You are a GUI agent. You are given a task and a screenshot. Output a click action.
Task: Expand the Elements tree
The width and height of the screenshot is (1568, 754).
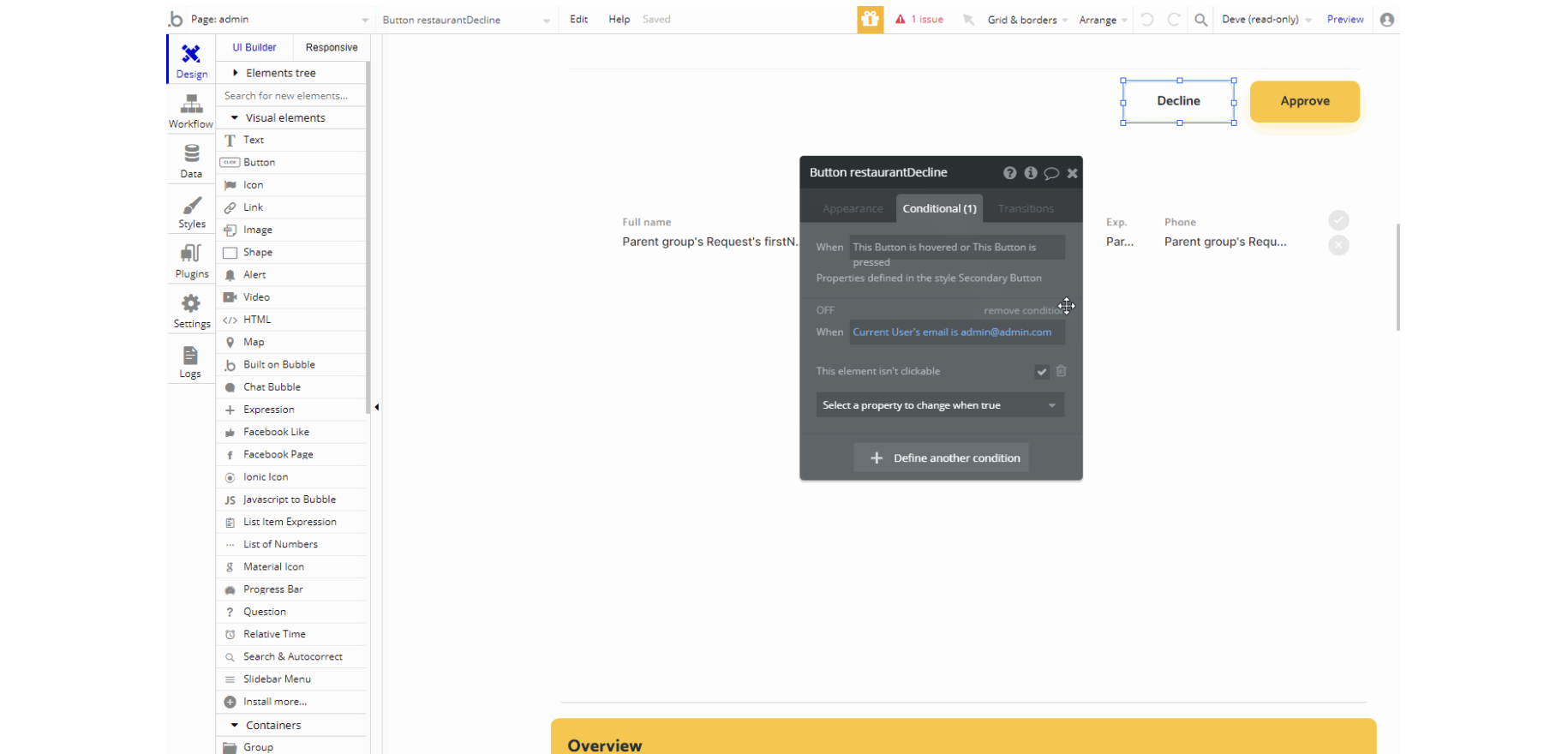tap(235, 73)
